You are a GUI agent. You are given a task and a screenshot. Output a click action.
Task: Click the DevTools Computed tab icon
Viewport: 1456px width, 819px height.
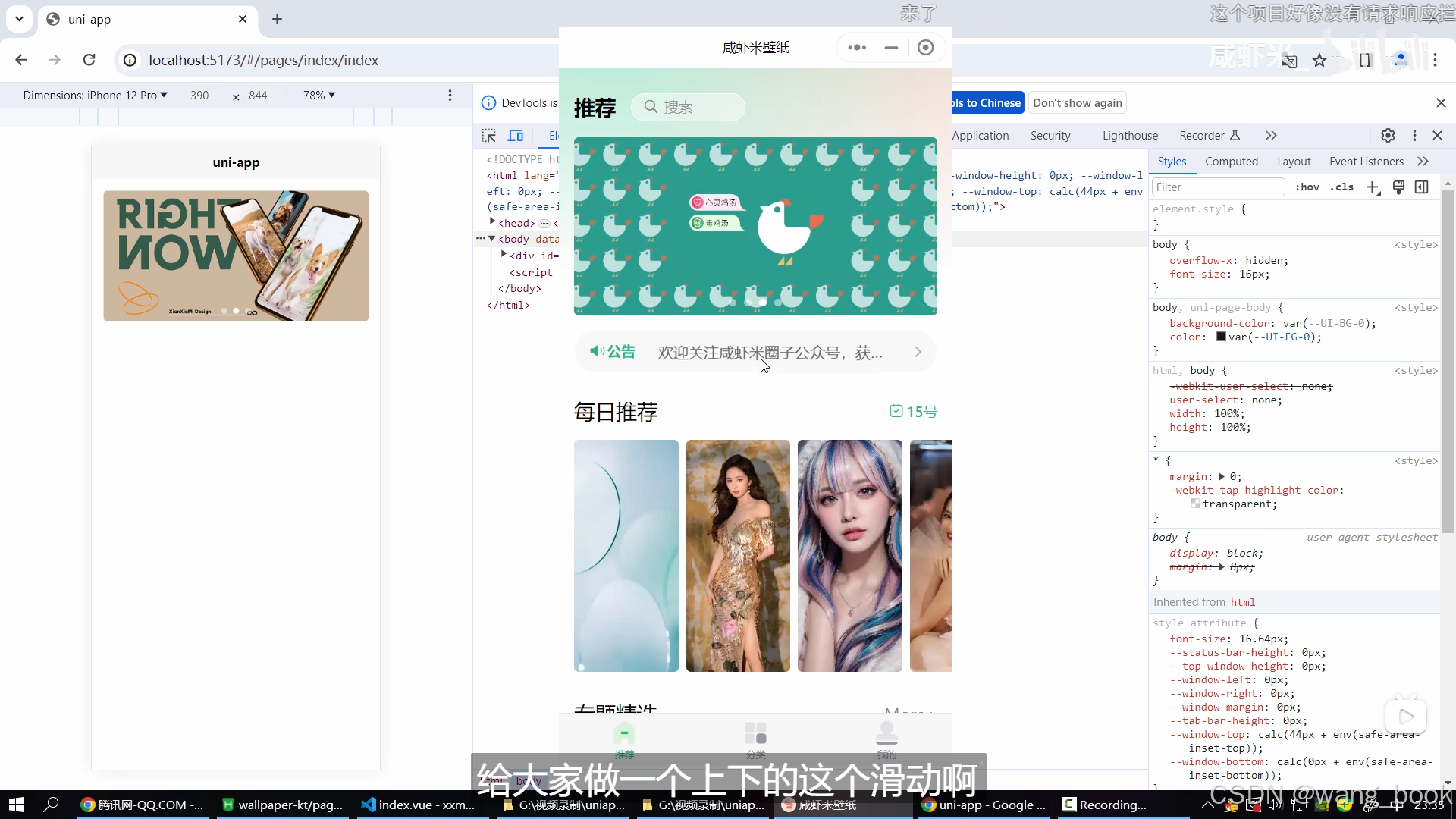1231,161
